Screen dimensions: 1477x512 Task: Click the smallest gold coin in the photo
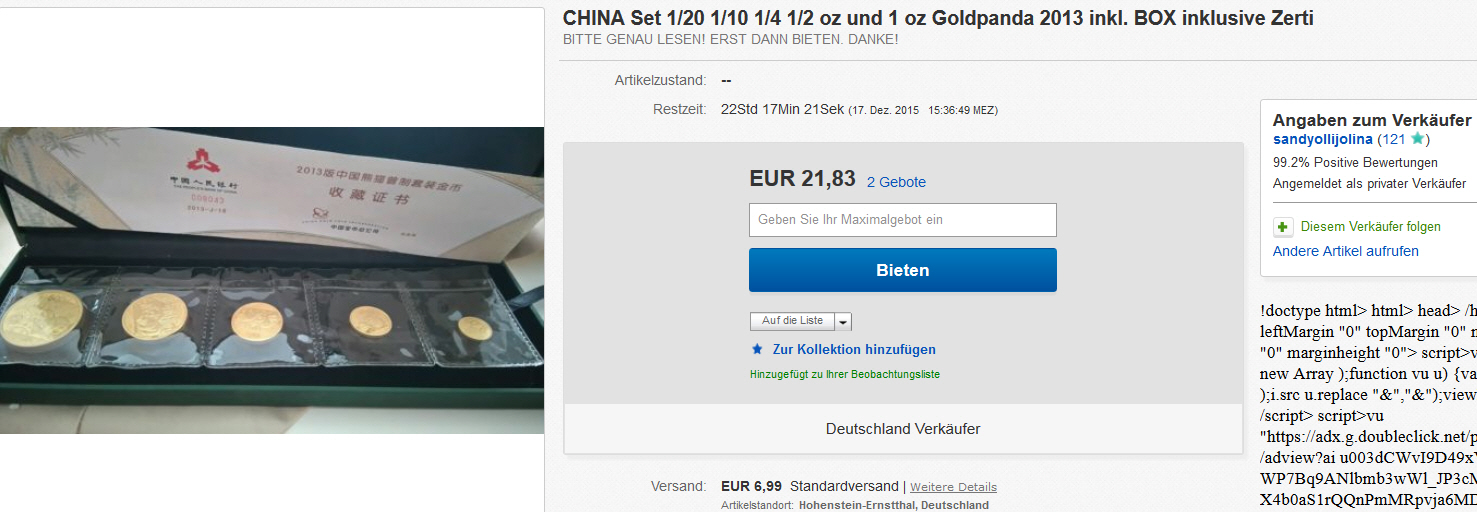[x=475, y=328]
